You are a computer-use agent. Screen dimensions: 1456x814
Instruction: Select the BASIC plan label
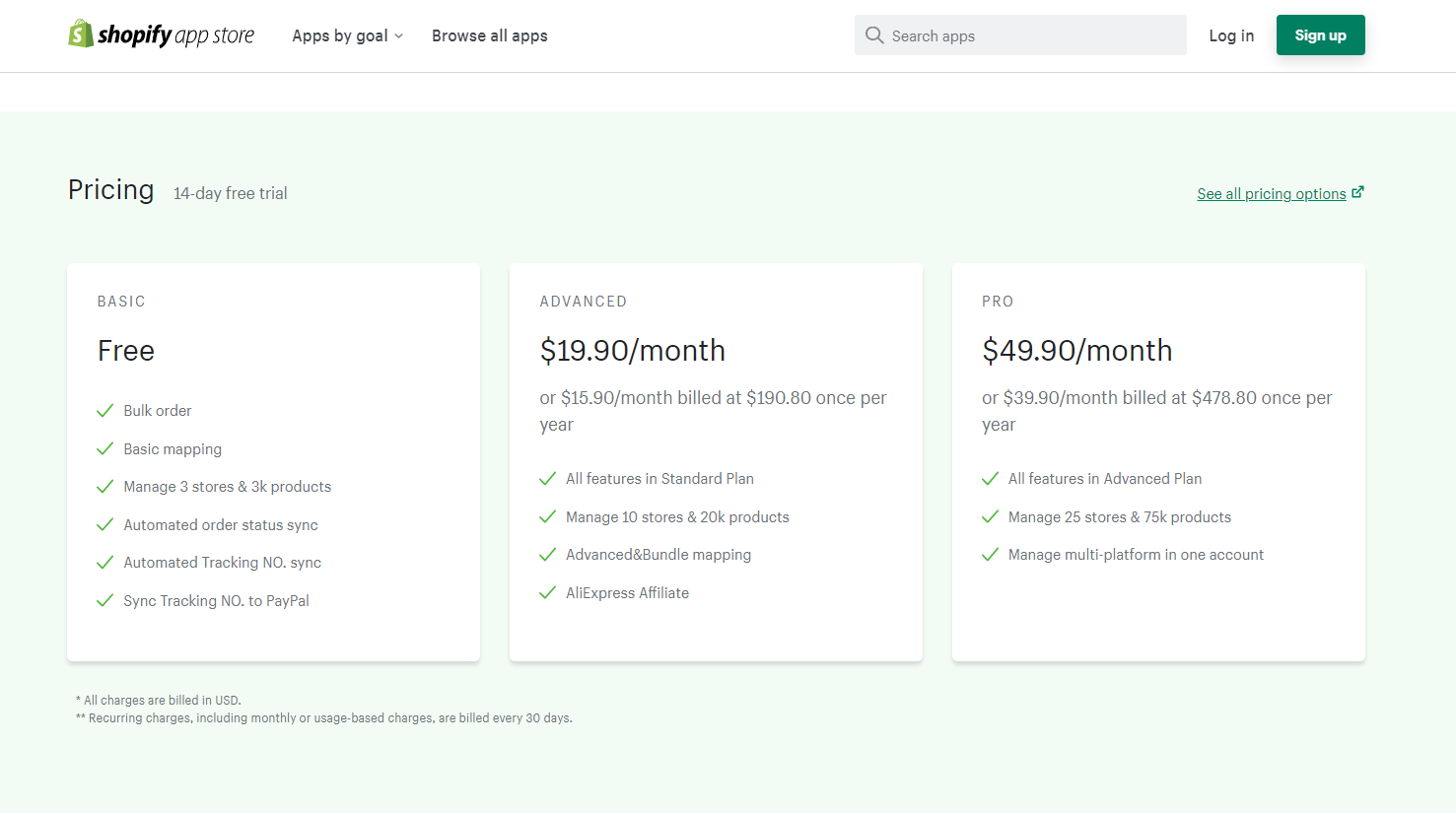pos(121,302)
